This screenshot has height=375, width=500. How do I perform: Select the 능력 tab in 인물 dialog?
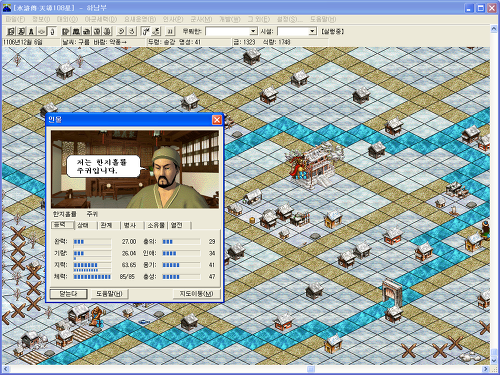(62, 225)
